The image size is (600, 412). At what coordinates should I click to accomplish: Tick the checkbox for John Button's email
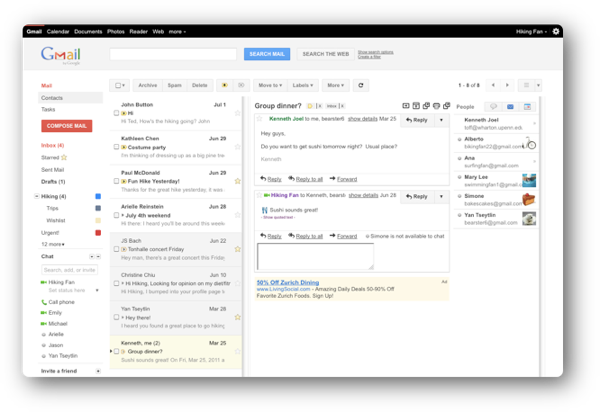tap(116, 113)
